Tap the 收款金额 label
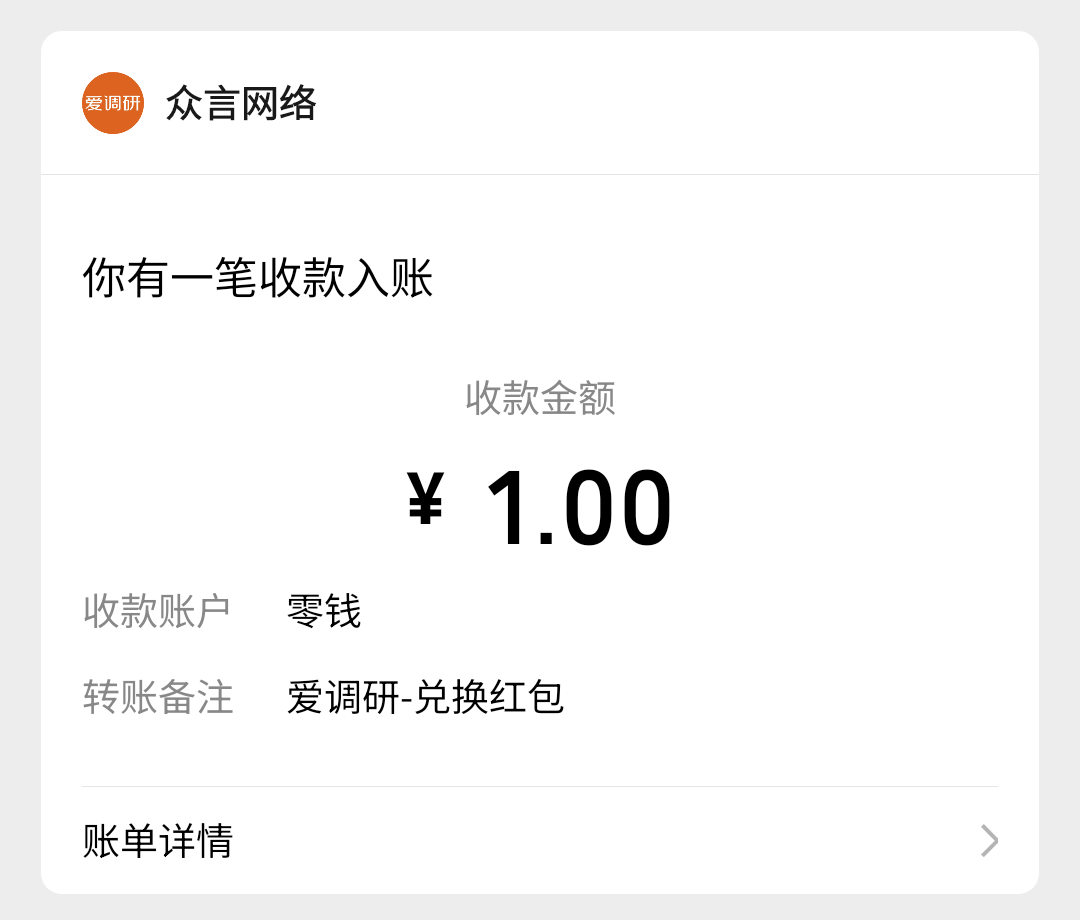Viewport: 1080px width, 920px height. (540, 398)
